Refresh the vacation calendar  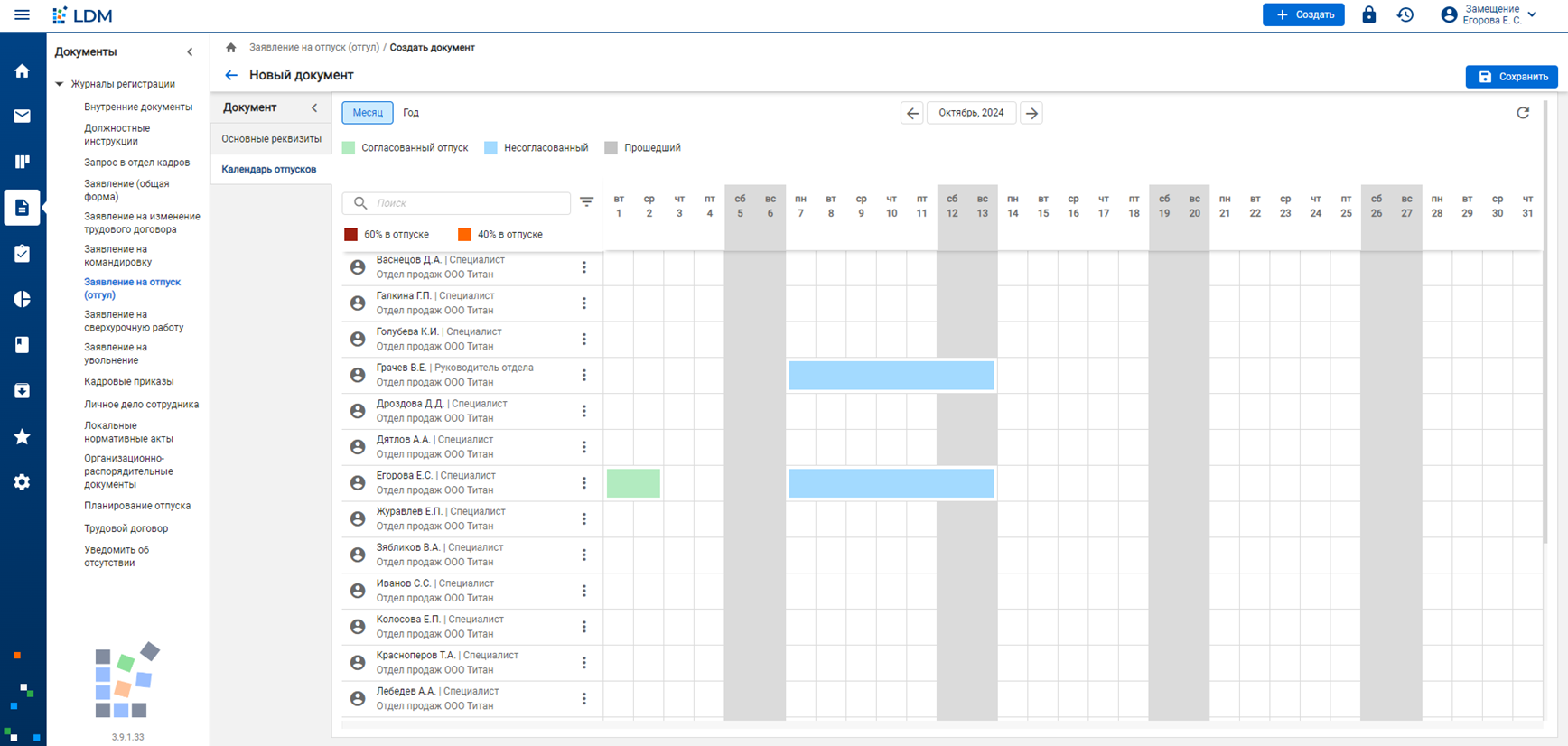tap(1523, 113)
